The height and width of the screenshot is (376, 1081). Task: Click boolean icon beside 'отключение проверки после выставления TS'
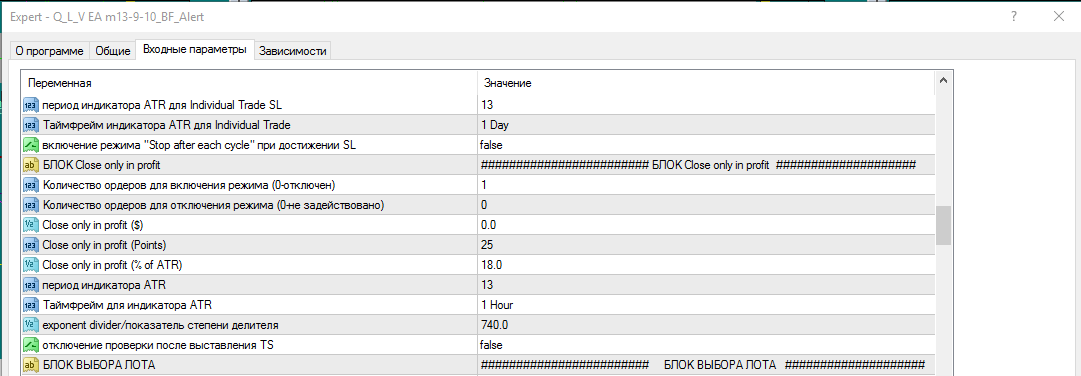(x=32, y=345)
